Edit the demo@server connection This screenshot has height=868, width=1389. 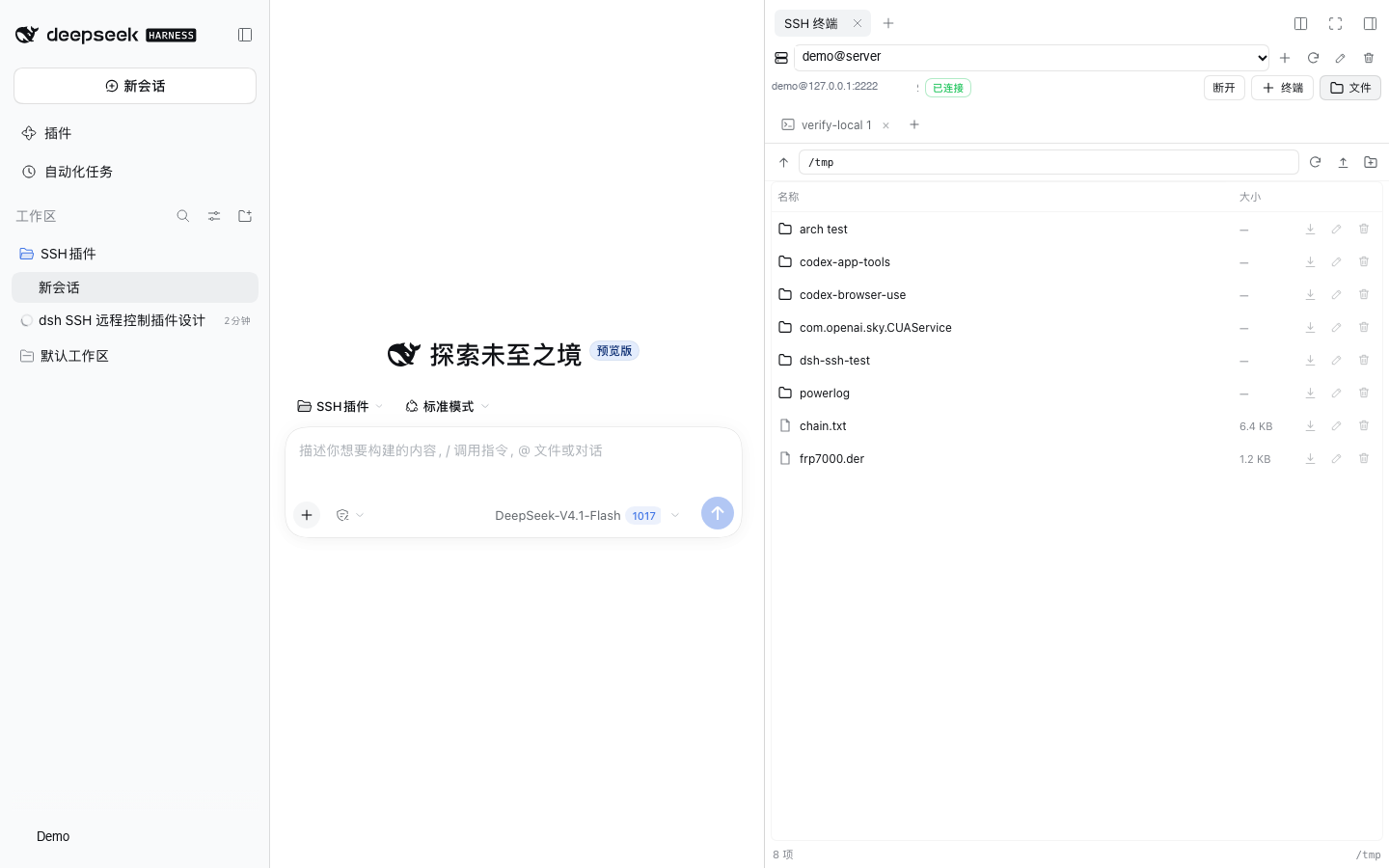click(1341, 58)
